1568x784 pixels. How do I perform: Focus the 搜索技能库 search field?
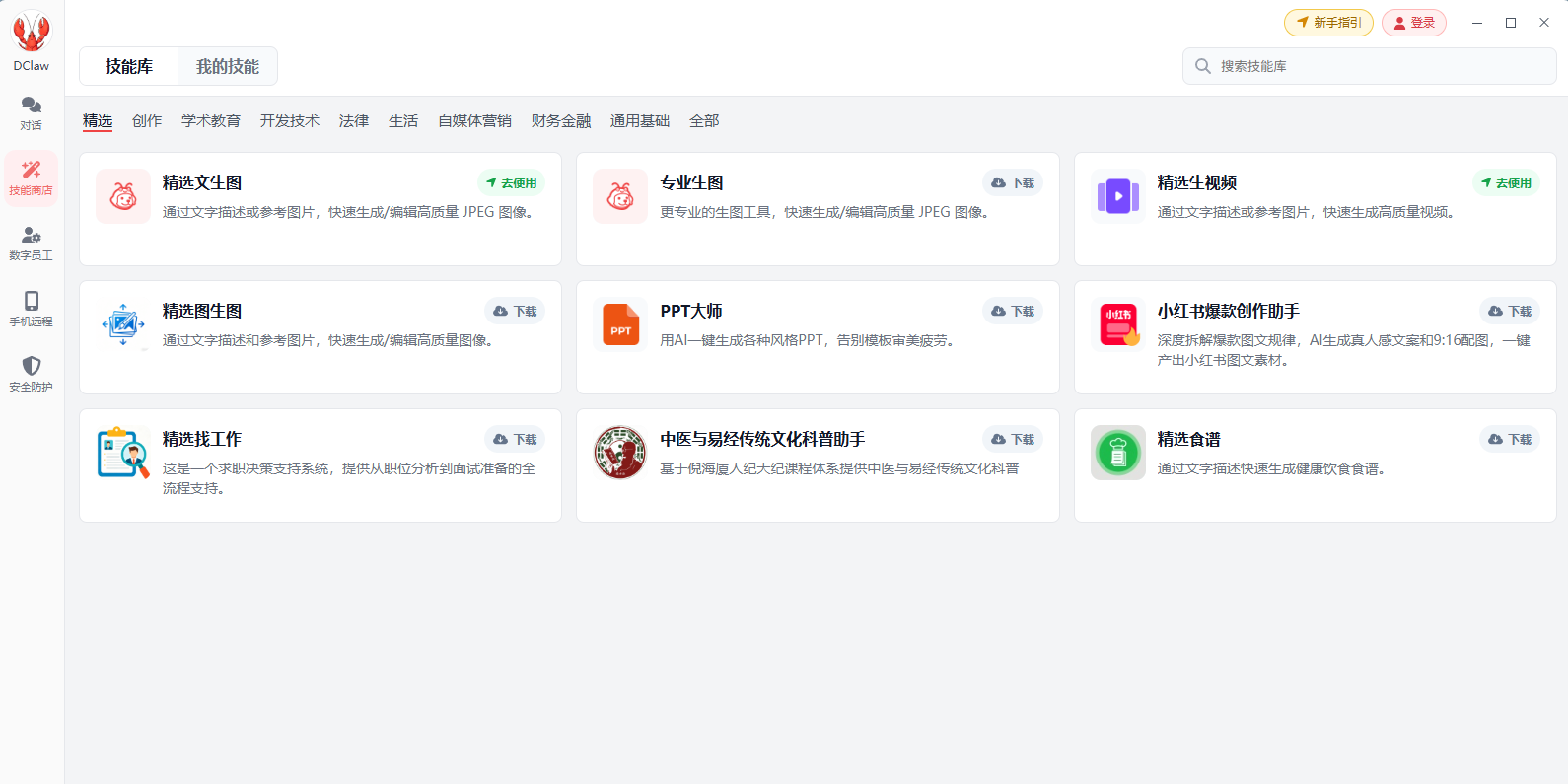point(1370,66)
